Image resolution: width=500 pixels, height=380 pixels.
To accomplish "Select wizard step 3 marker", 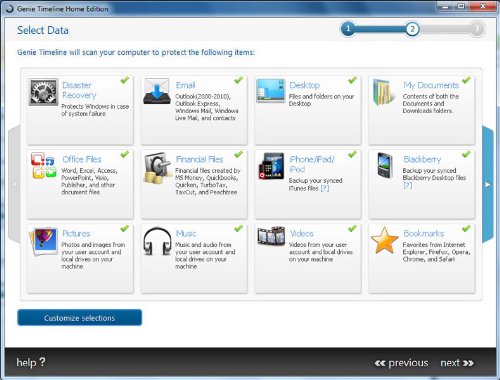I will coord(477,29).
